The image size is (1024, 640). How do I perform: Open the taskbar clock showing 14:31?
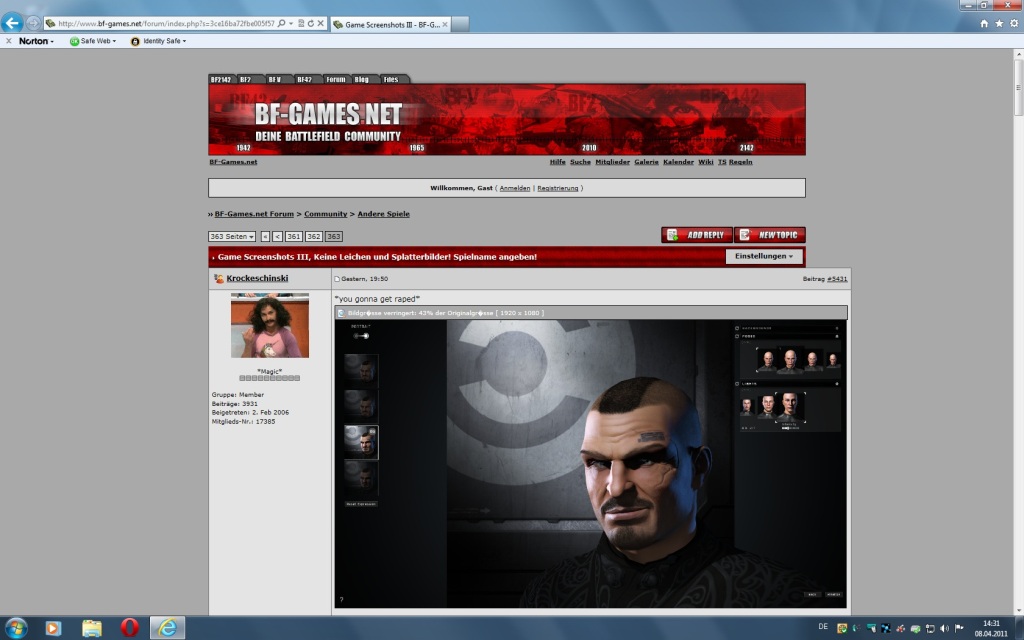point(991,628)
